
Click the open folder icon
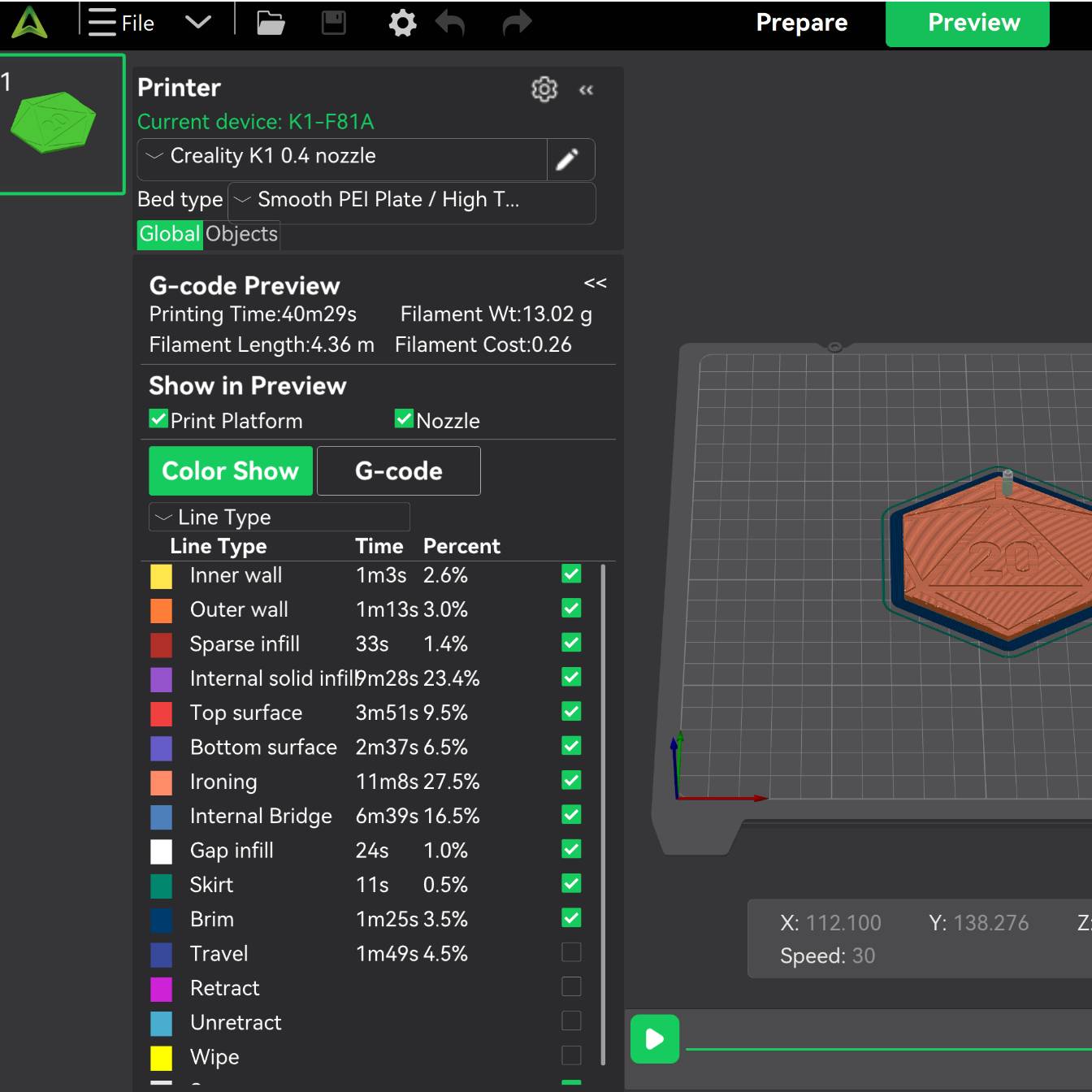point(271,23)
